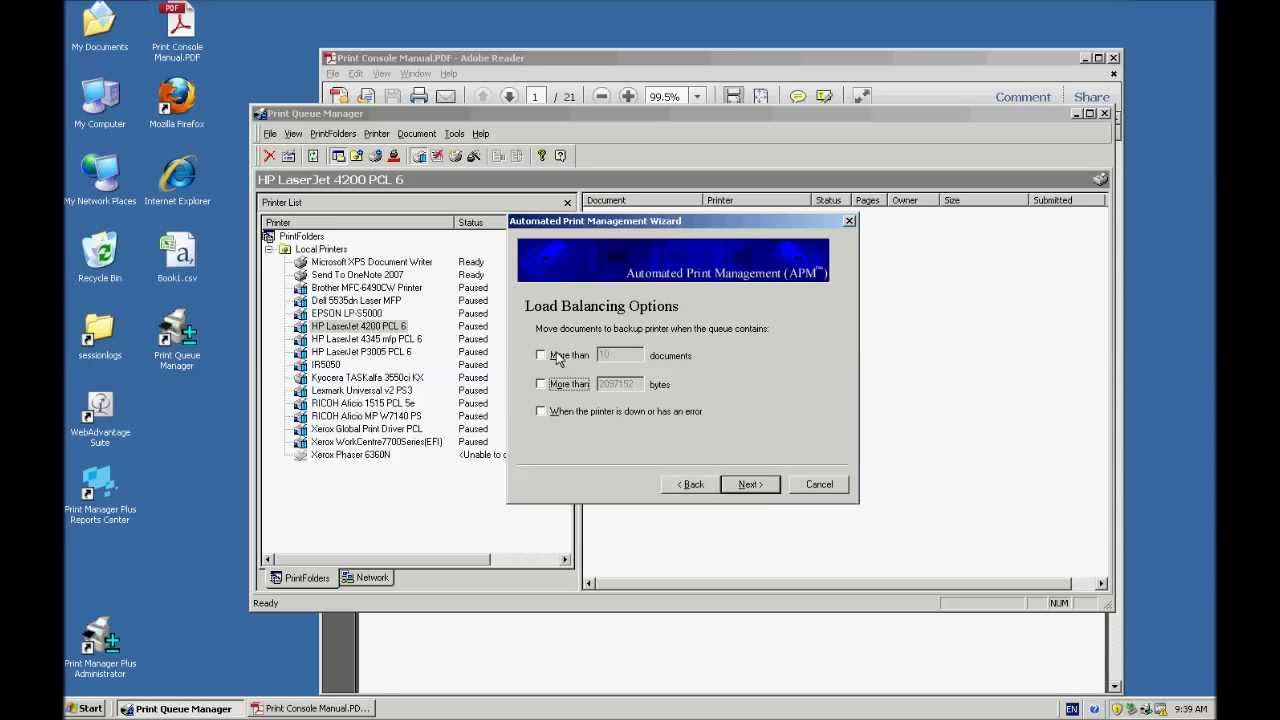Select the sessionlogs folder on desktop
The height and width of the screenshot is (720, 1280).
click(100, 335)
